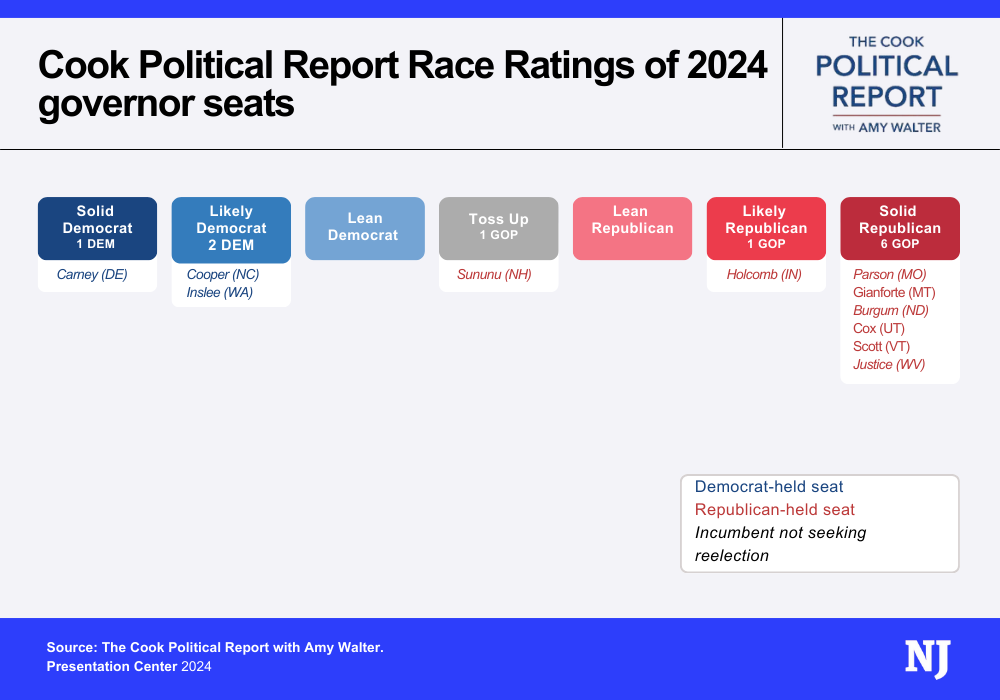Click Republican-held seat legend label
1000x700 pixels.
pos(775,510)
